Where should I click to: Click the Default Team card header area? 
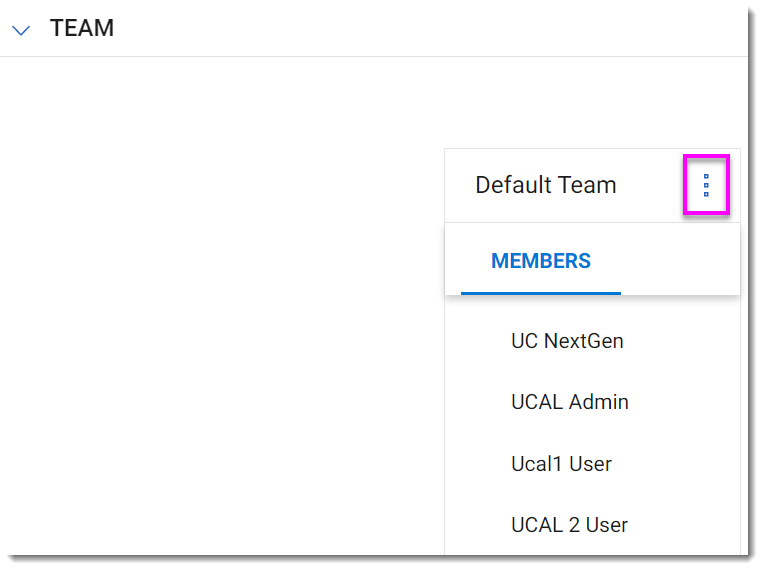[x=592, y=185]
